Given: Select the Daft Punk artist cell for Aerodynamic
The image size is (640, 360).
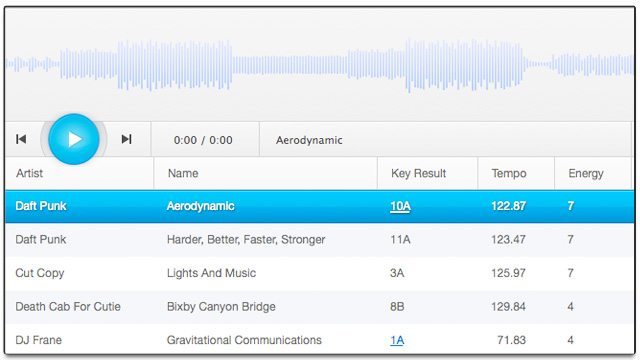Looking at the screenshot, I should 41,206.
